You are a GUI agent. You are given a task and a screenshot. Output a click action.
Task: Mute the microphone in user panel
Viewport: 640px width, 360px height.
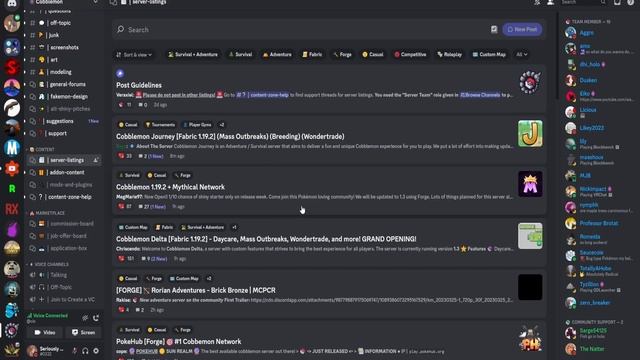click(75, 351)
